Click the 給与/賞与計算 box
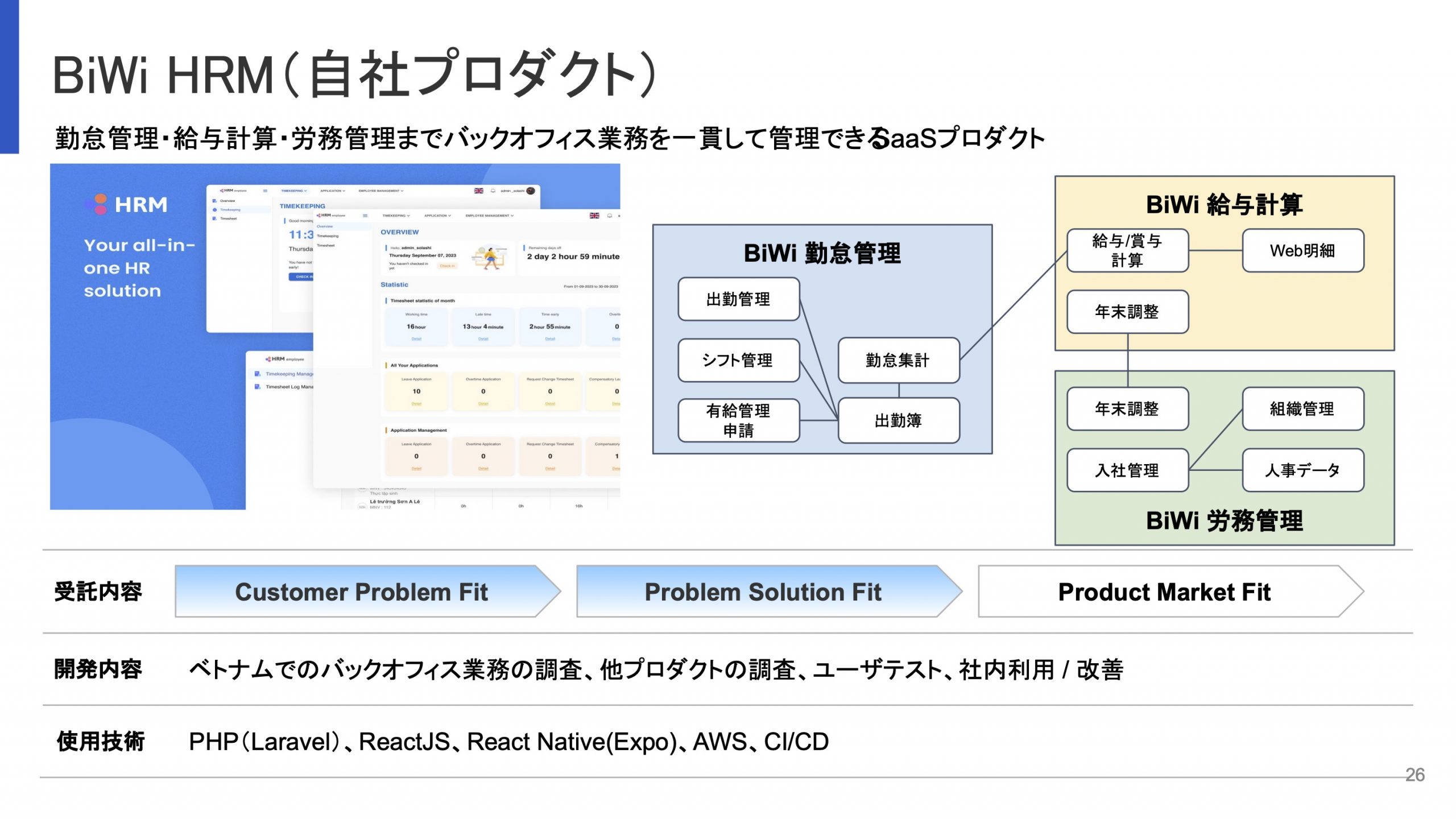 coord(1127,251)
